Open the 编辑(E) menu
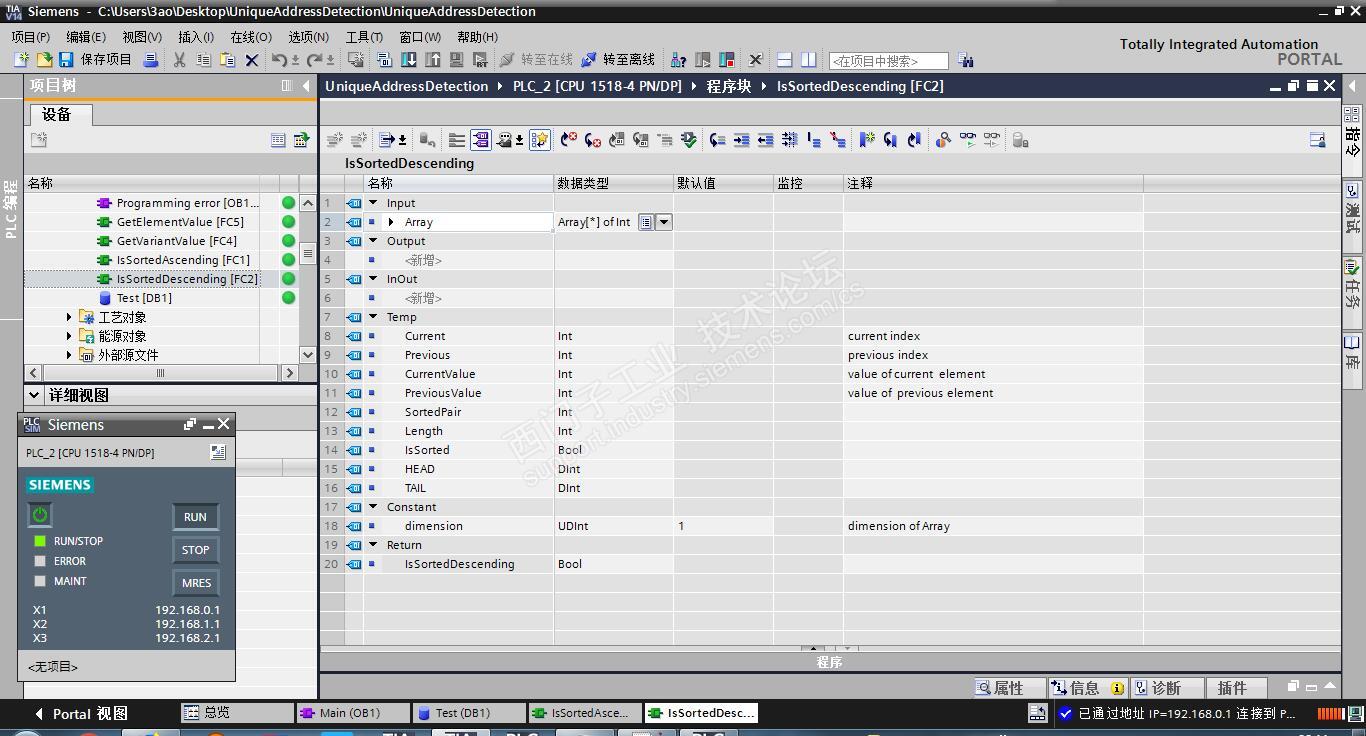The width and height of the screenshot is (1366, 736). (86, 37)
